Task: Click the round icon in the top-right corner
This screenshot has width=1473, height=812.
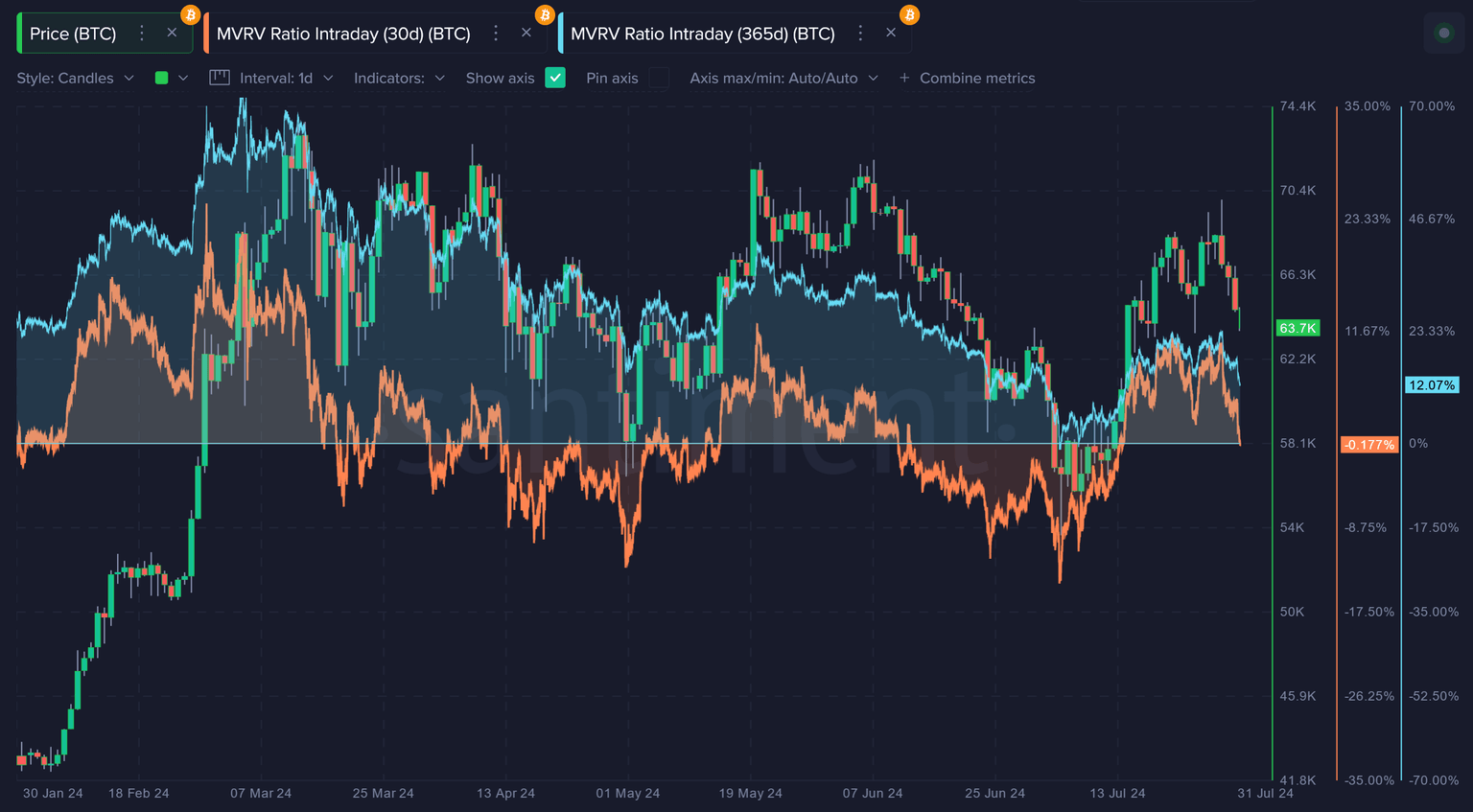Action: click(x=1443, y=34)
